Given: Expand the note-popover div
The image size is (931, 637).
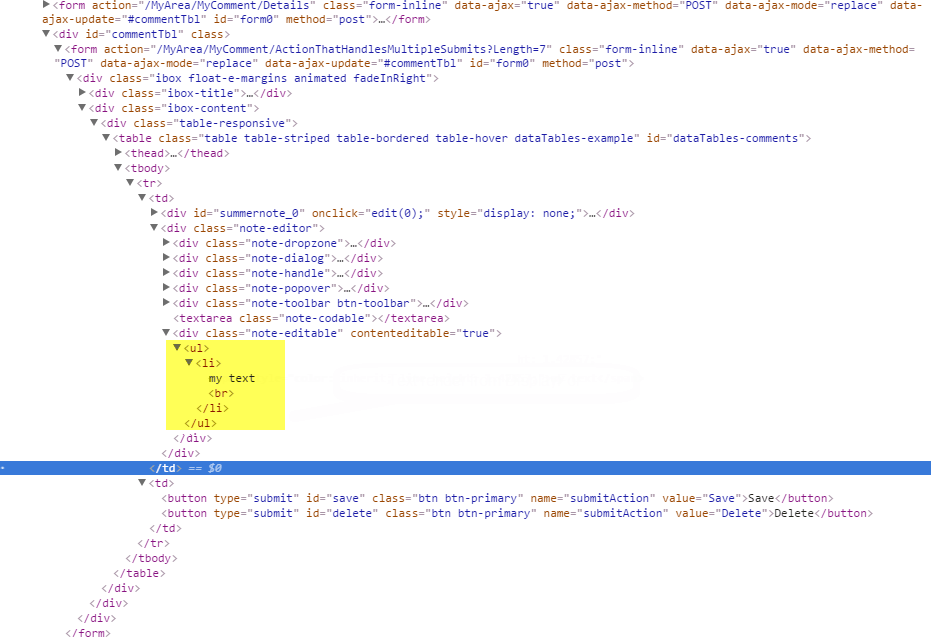Looking at the screenshot, I should pyautogui.click(x=168, y=288).
